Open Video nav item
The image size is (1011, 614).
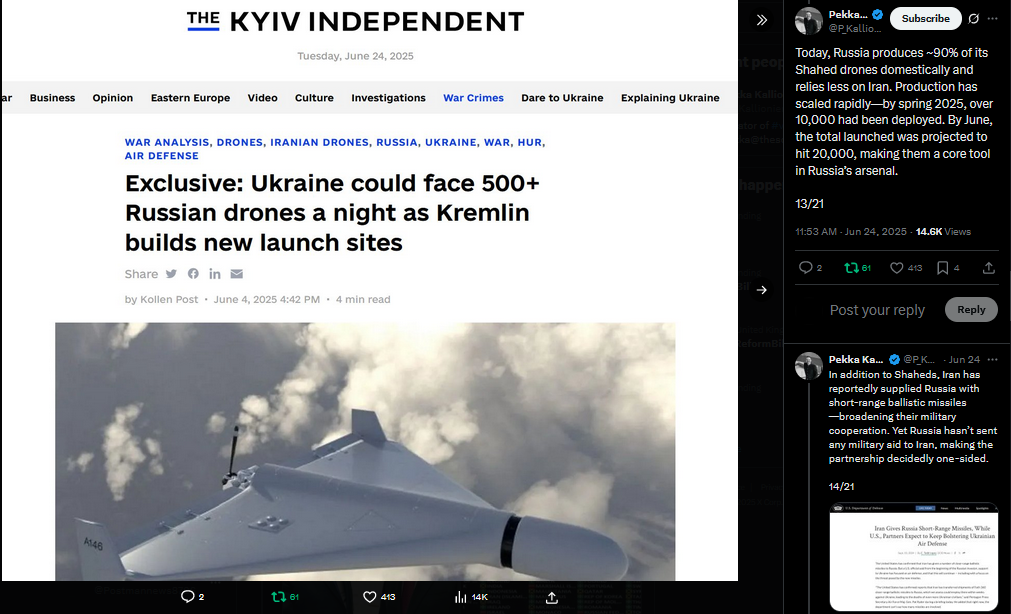pyautogui.click(x=262, y=98)
